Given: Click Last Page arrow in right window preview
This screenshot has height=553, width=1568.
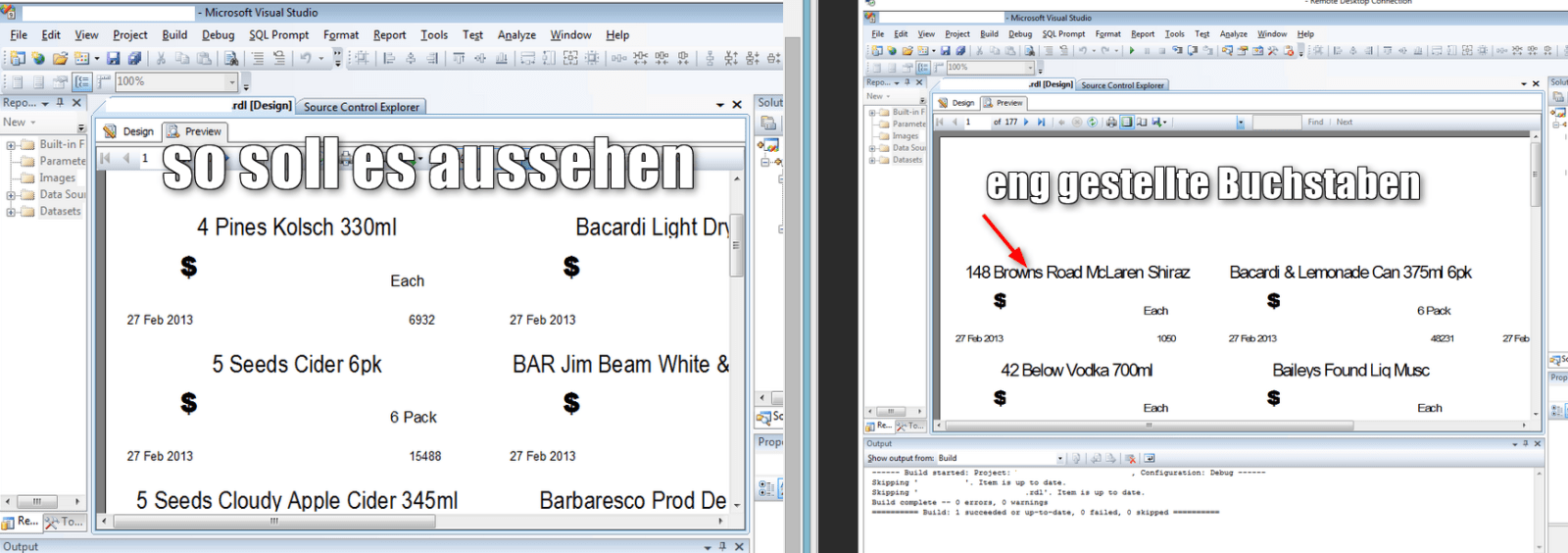Looking at the screenshot, I should [1041, 123].
